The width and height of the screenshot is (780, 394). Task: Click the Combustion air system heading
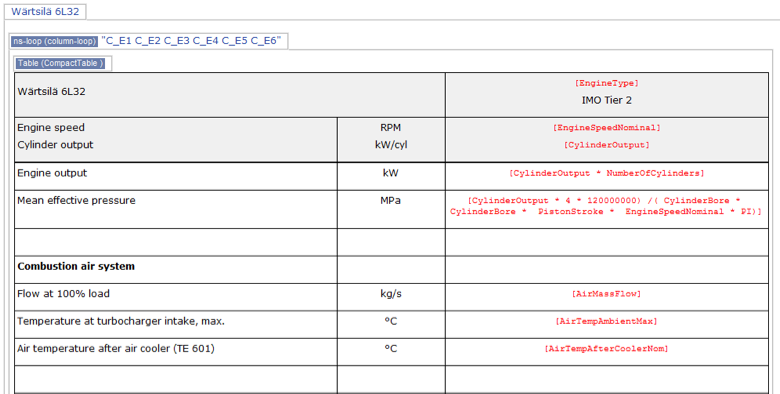(x=76, y=266)
